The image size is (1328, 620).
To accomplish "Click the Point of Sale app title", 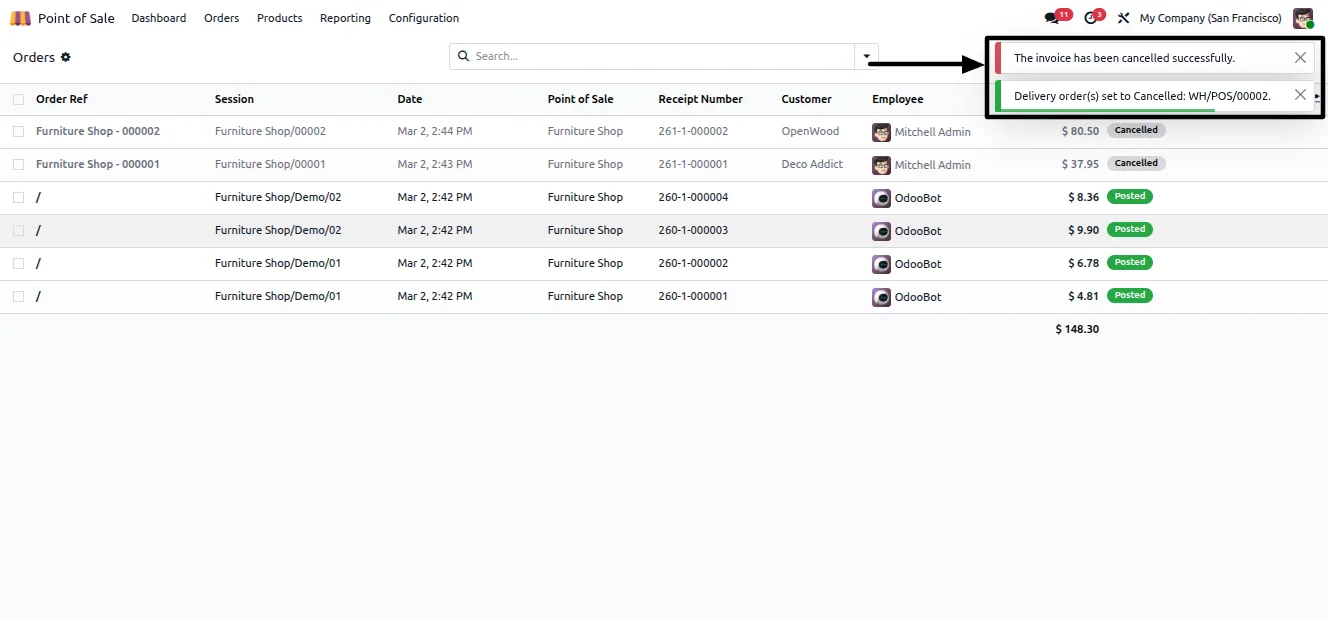I will click(76, 18).
